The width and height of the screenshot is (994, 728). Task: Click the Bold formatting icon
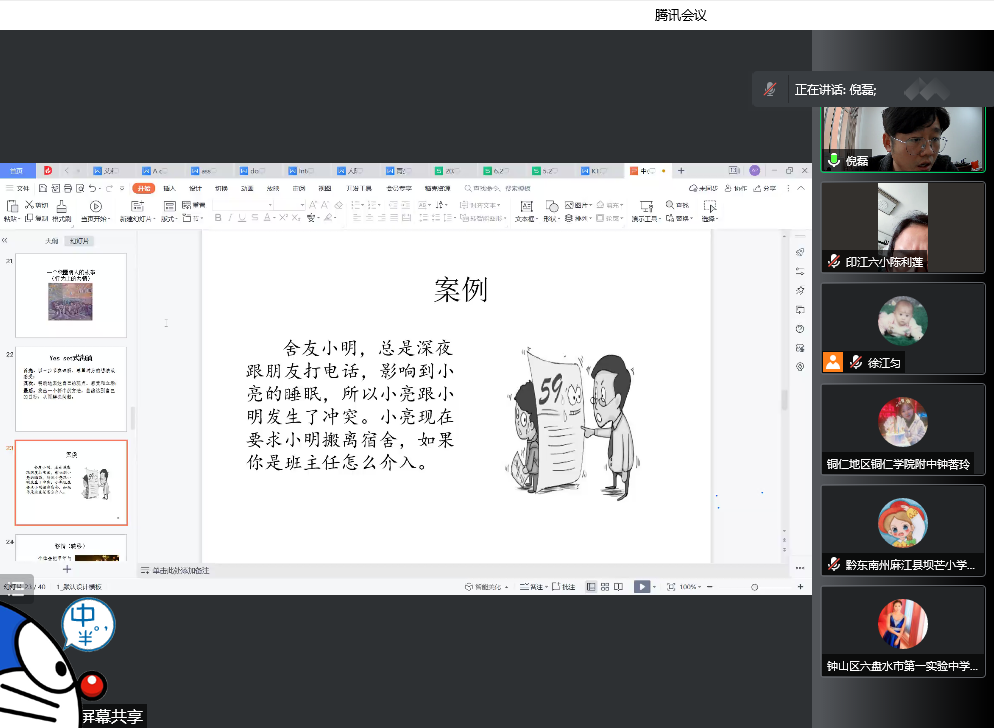point(218,218)
